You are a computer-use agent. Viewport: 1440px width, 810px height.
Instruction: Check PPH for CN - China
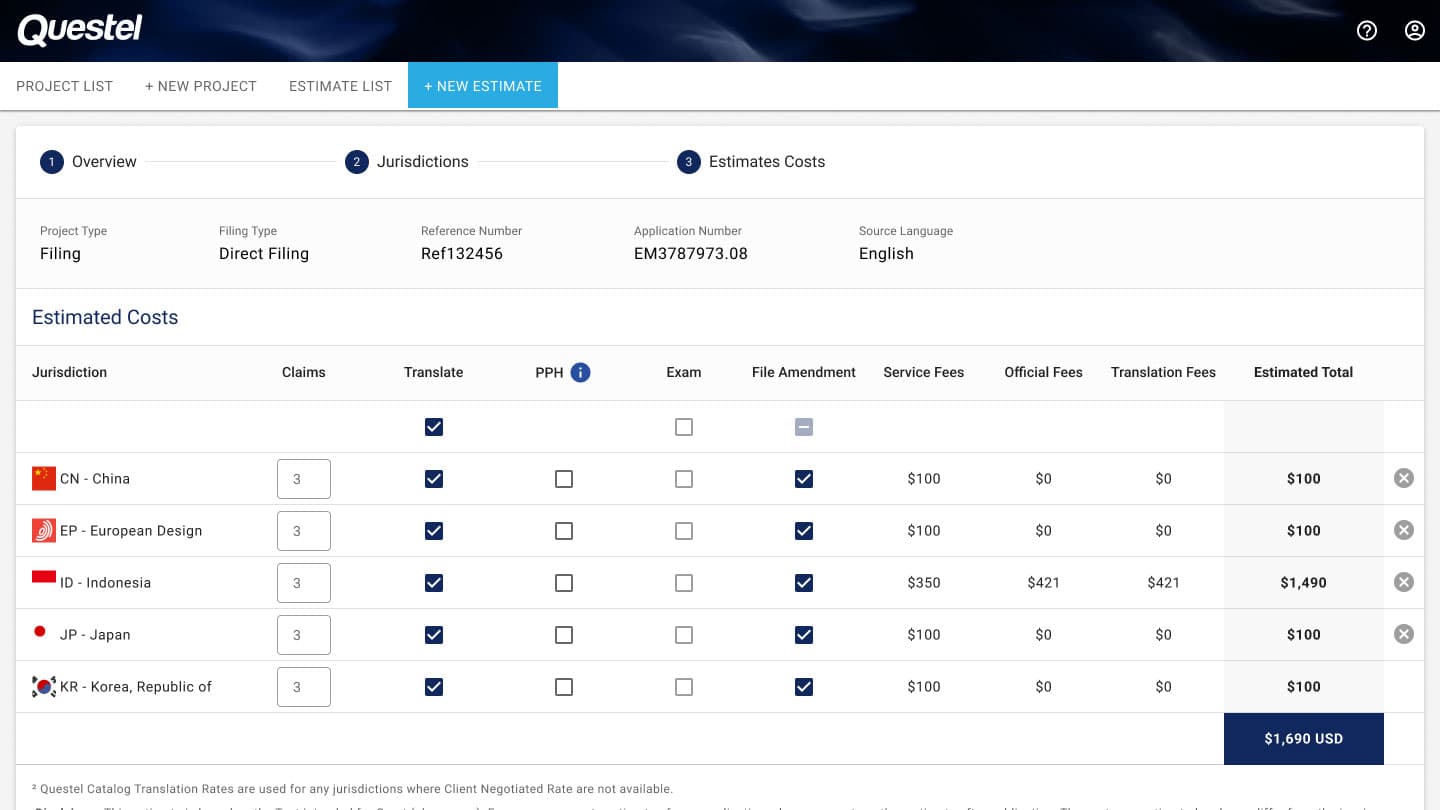pyautogui.click(x=564, y=479)
